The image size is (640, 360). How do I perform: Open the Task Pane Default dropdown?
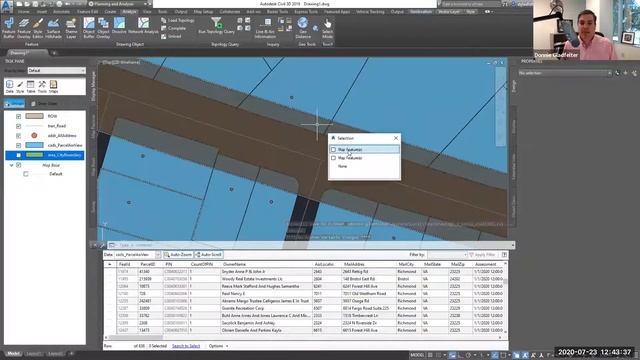tap(56, 71)
